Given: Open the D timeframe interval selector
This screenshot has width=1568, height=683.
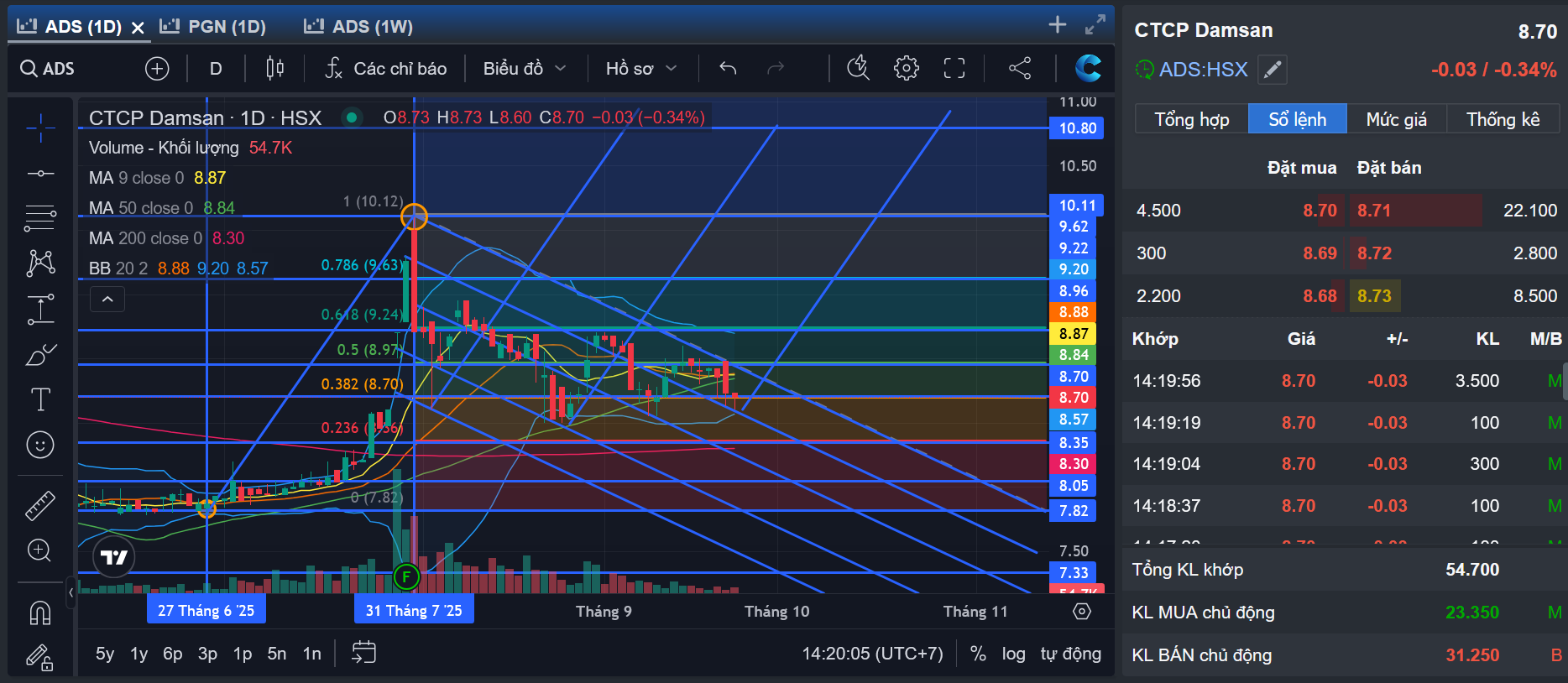Looking at the screenshot, I should pyautogui.click(x=216, y=69).
